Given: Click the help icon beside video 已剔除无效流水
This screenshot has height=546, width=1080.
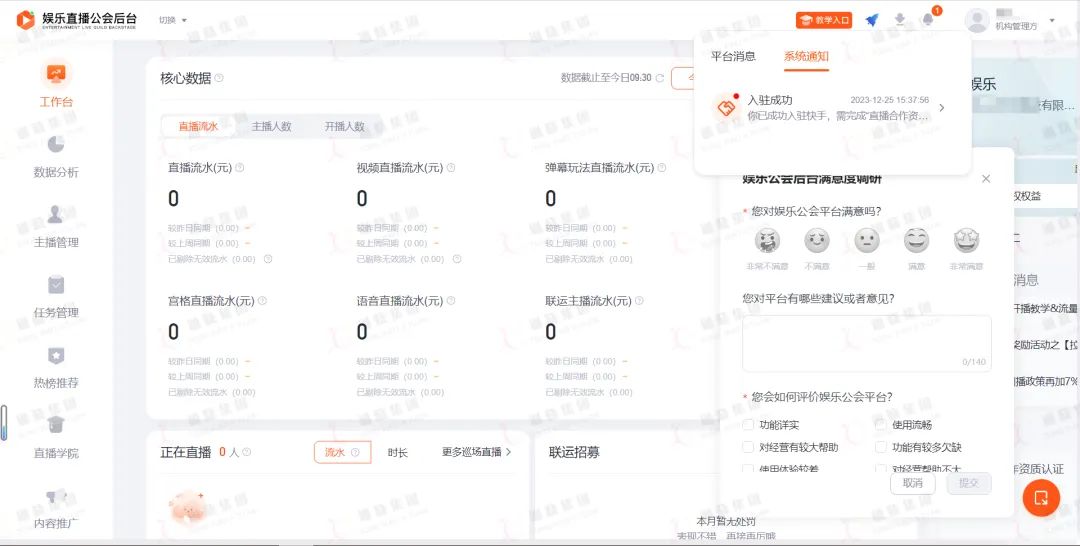Looking at the screenshot, I should coord(457,259).
